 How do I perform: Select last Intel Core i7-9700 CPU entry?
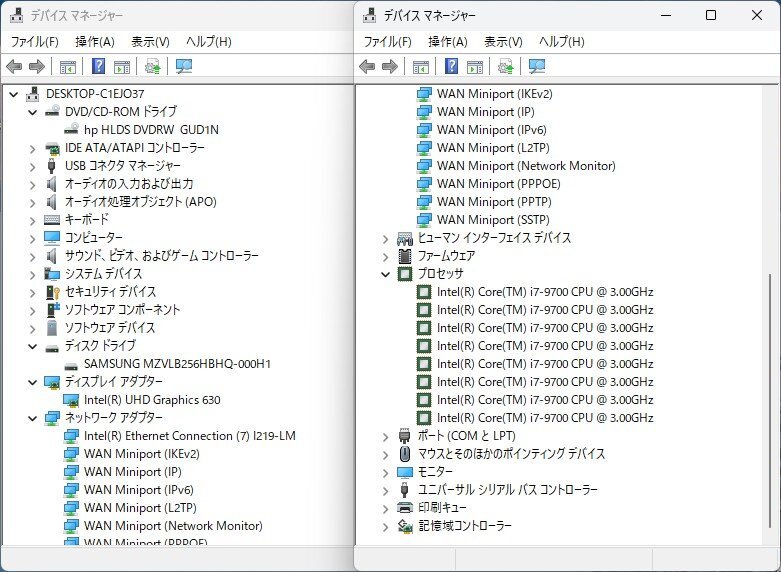pyautogui.click(x=545, y=418)
